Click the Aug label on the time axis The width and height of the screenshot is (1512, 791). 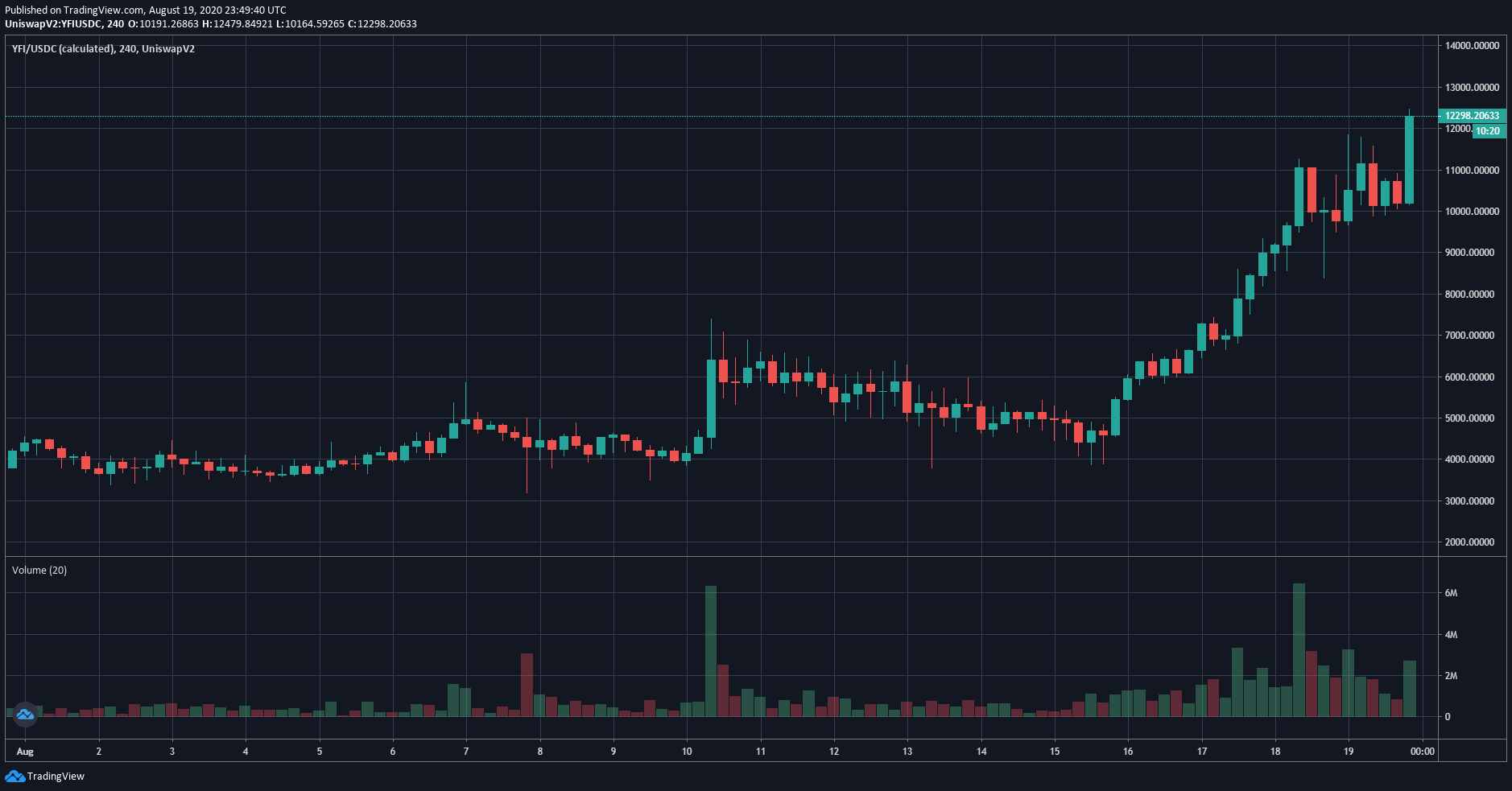25,752
